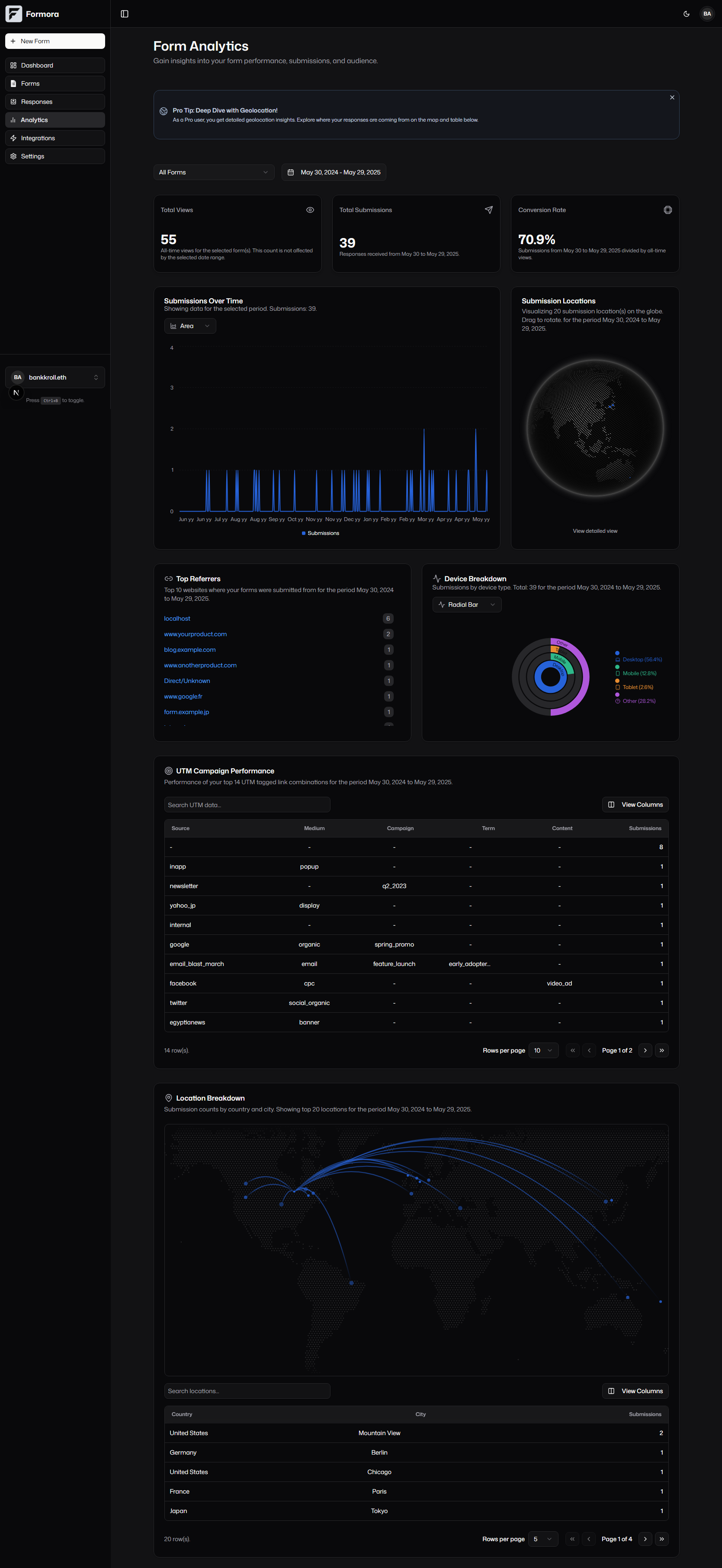The width and height of the screenshot is (722, 1568).
Task: Click the Top Referrers link icon
Action: [168, 579]
